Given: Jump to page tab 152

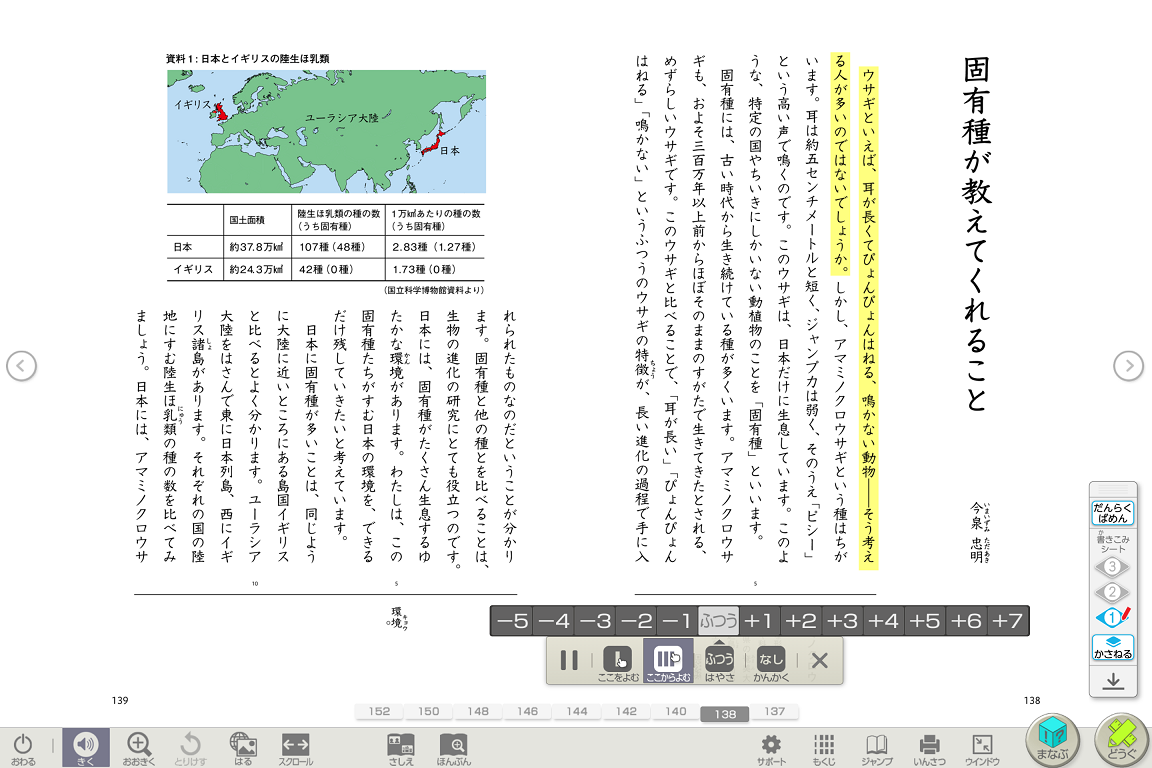Looking at the screenshot, I should [379, 711].
